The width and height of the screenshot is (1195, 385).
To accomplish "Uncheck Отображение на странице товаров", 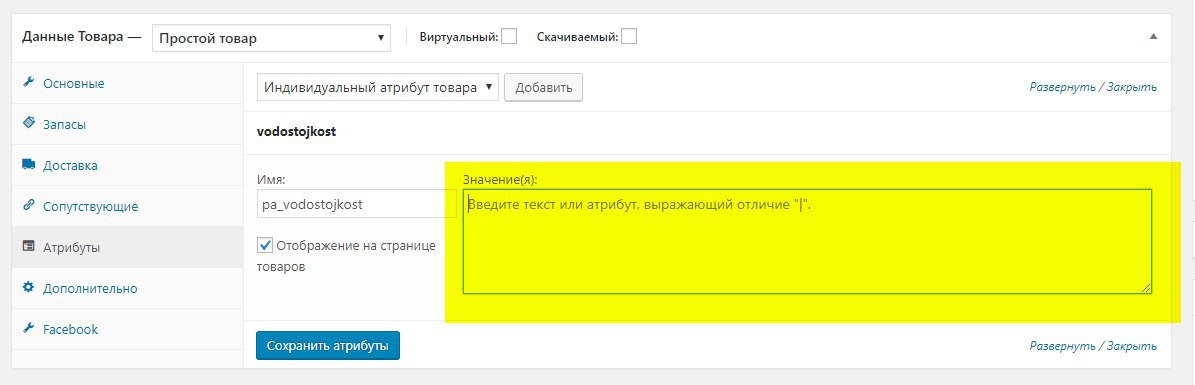I will click(265, 245).
